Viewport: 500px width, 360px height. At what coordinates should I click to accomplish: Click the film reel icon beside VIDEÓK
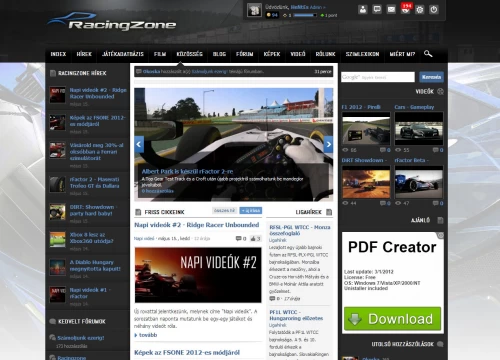tap(440, 91)
